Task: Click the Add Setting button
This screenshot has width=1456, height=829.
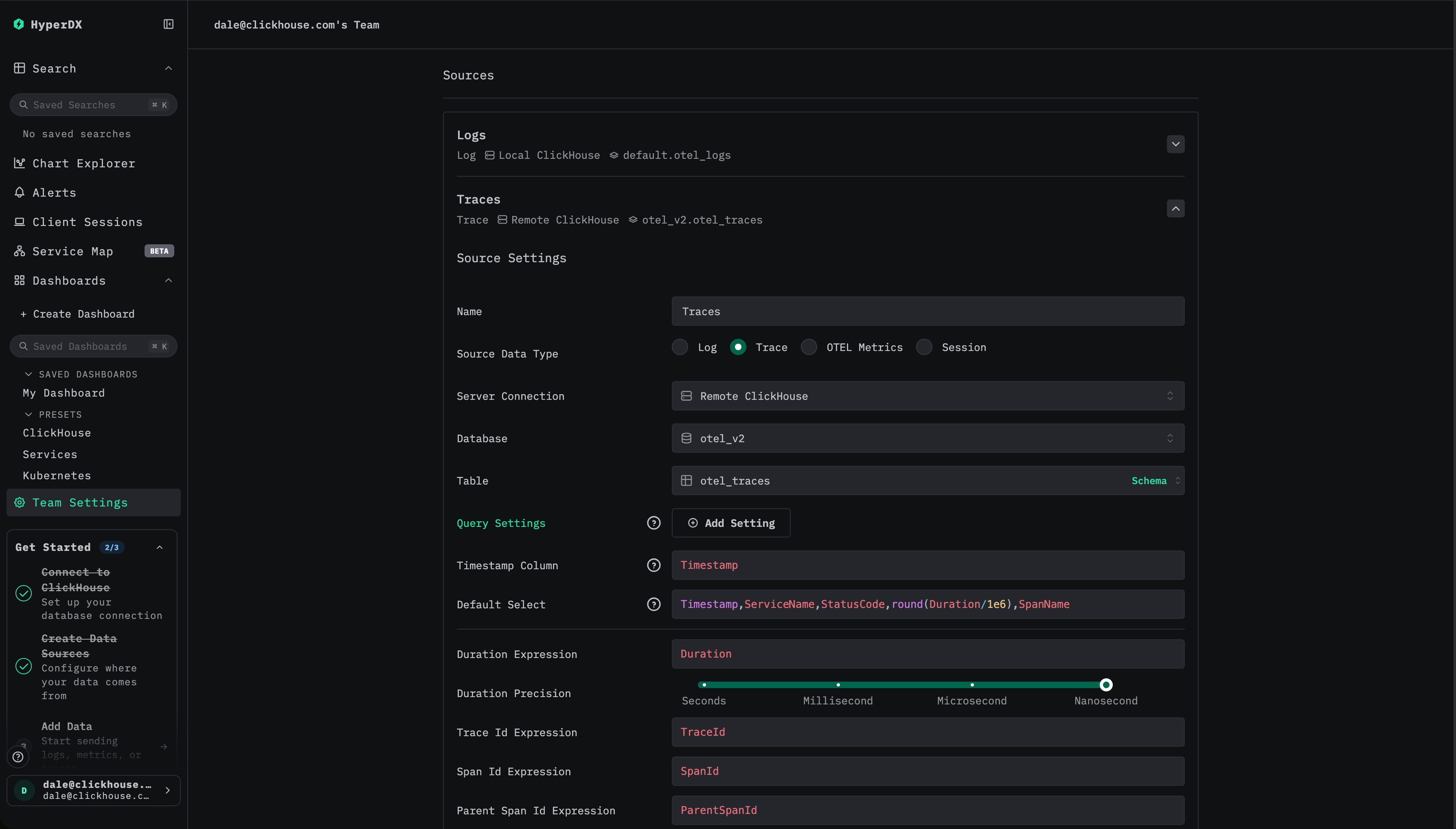Action: [731, 523]
